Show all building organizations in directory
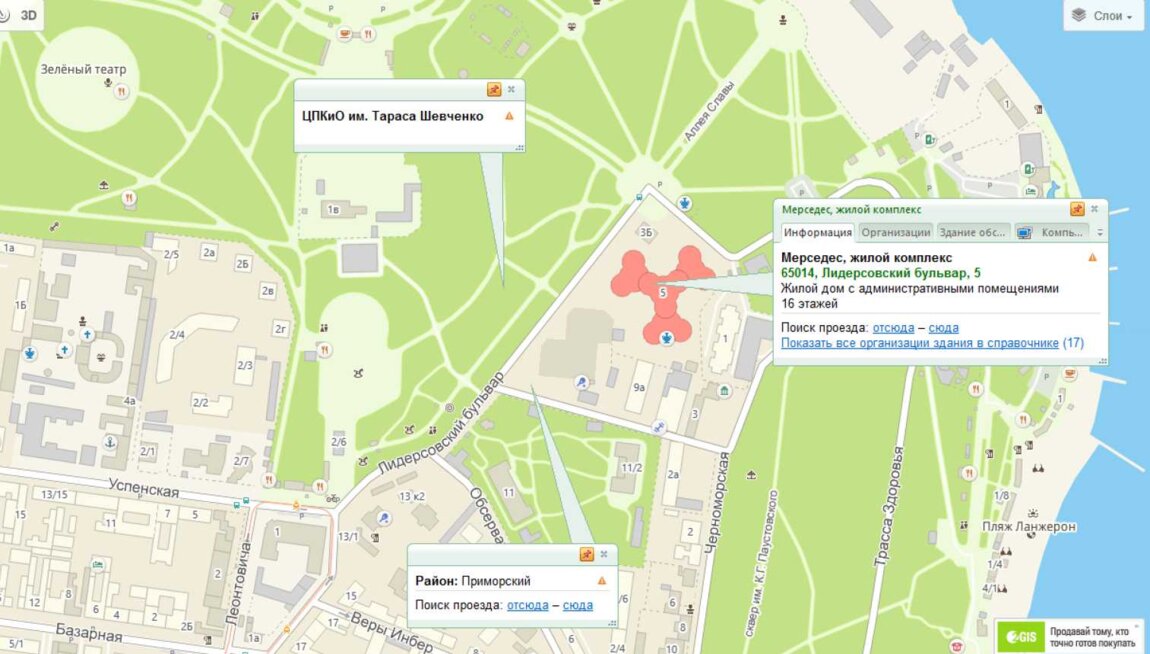 (x=919, y=343)
